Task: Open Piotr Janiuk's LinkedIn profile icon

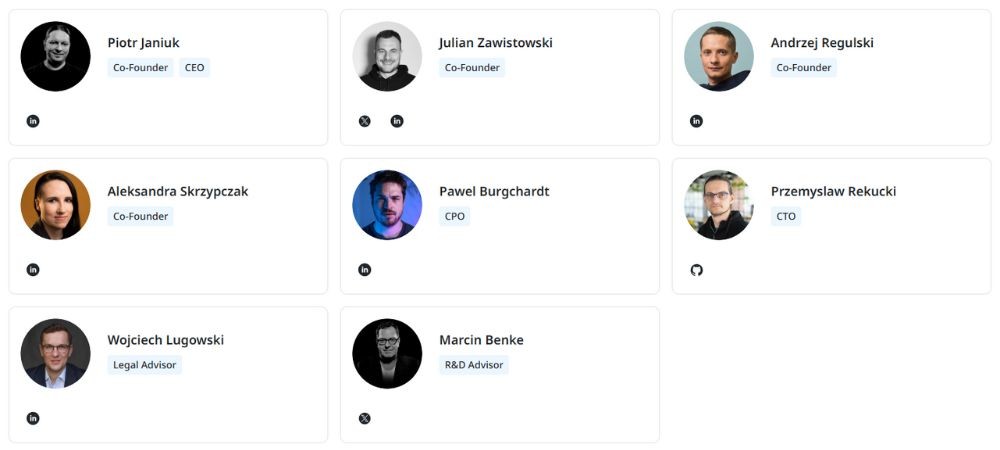Action: click(x=33, y=121)
